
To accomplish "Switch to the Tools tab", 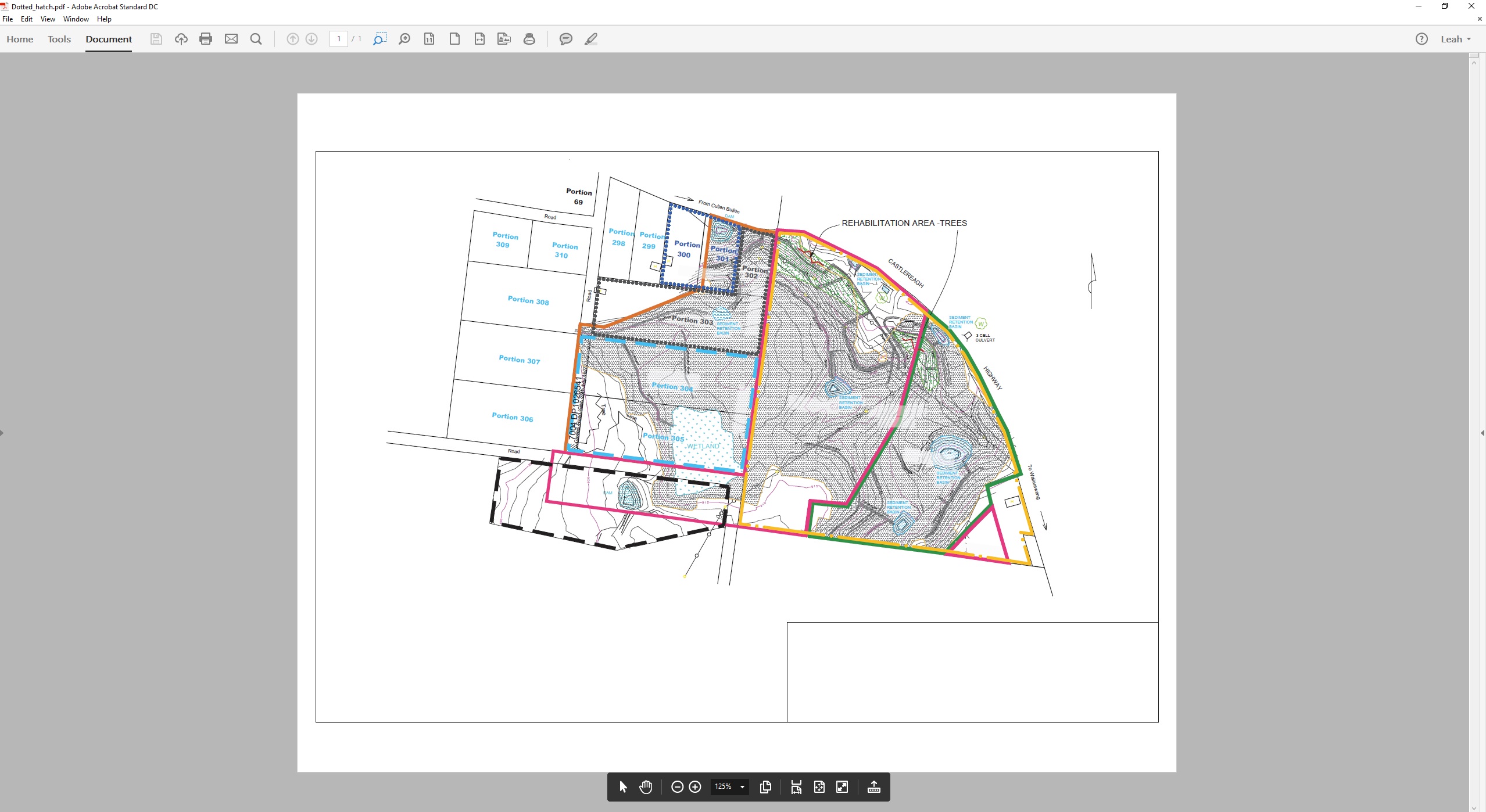I will tap(59, 39).
